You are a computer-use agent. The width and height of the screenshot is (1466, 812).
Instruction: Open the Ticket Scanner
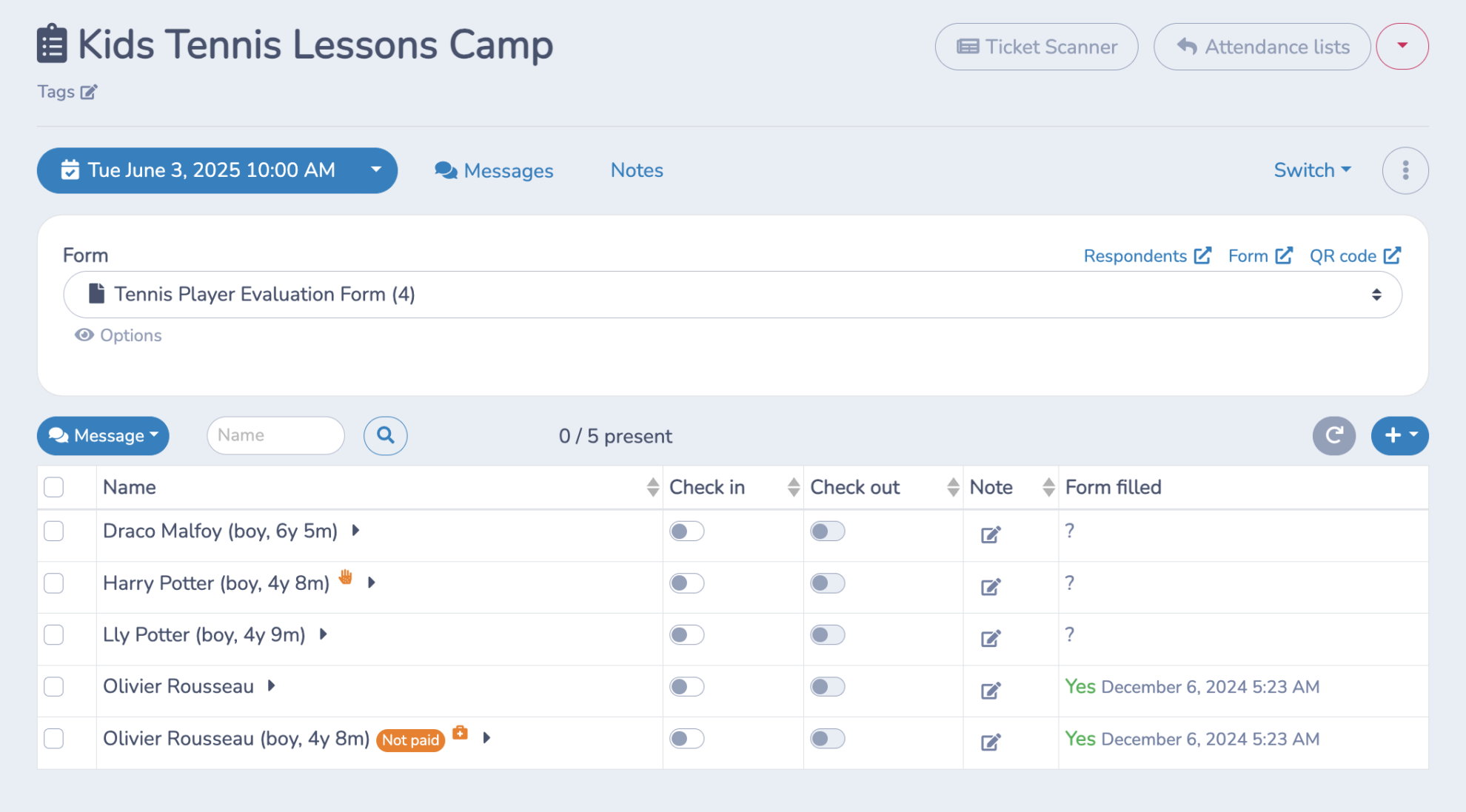pos(1036,47)
